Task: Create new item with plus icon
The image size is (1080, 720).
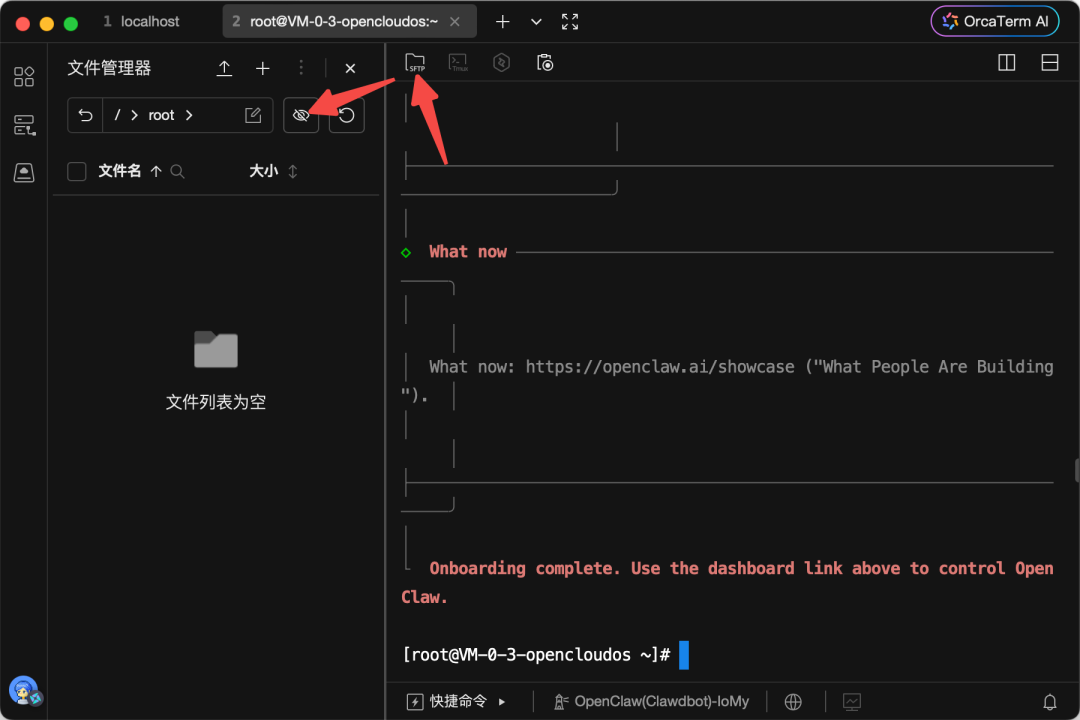Action: (262, 68)
